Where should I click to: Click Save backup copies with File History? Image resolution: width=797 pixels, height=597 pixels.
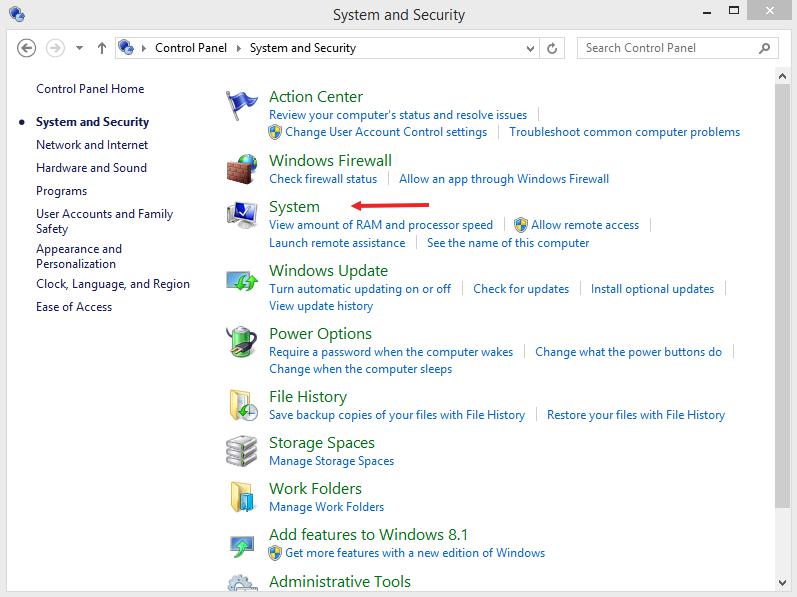click(397, 415)
